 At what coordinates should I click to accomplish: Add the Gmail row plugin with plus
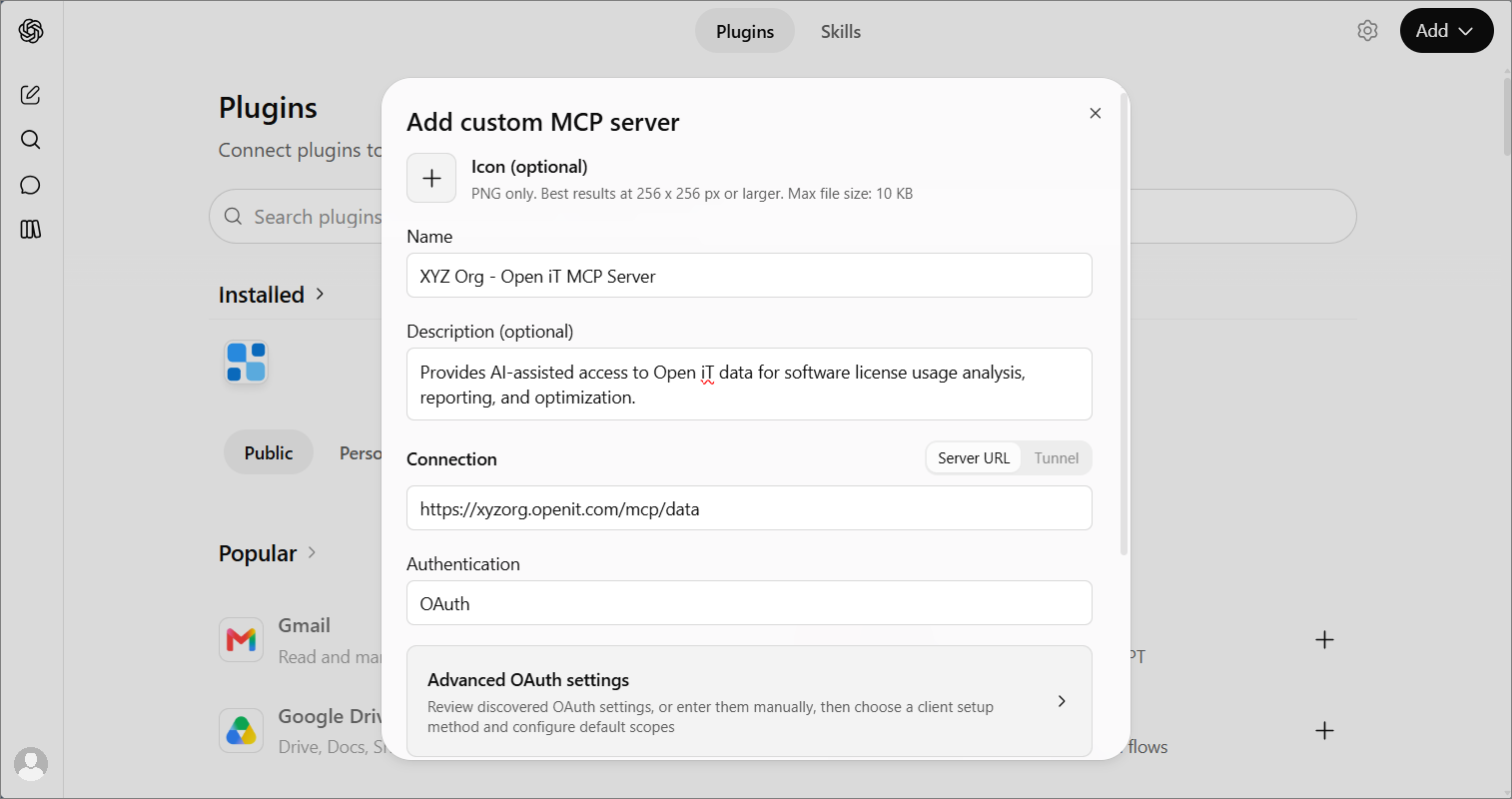[x=1325, y=639]
